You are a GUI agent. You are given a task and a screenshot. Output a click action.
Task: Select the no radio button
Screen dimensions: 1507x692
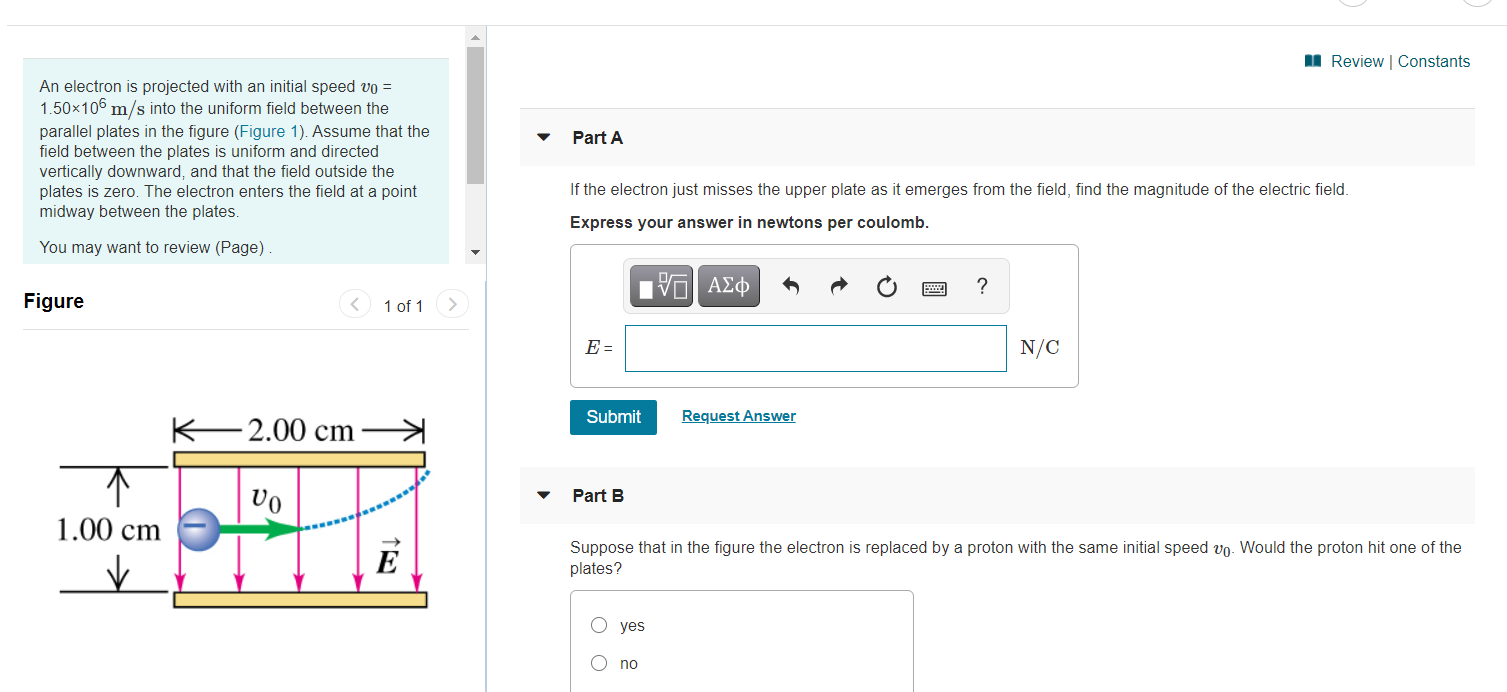point(598,662)
